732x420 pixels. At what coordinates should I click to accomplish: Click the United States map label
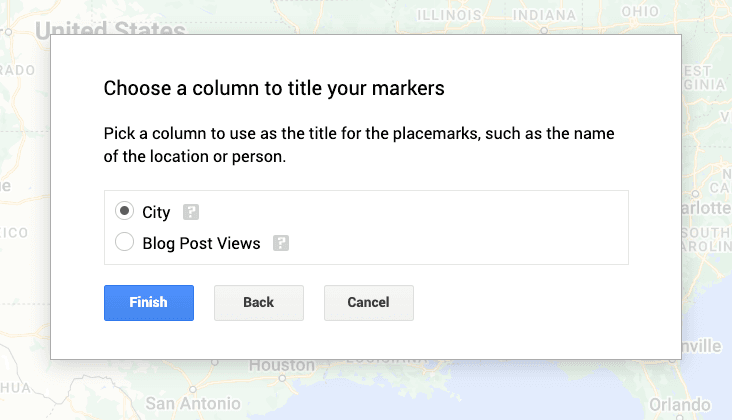[110, 29]
